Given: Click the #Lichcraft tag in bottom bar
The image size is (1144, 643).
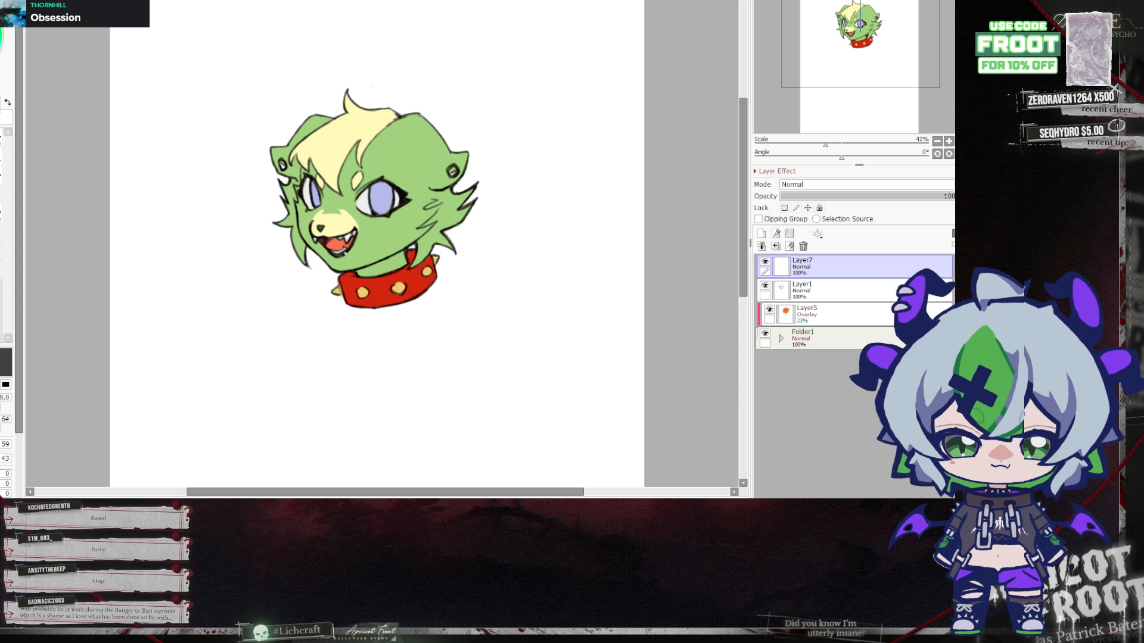Looking at the screenshot, I should [296, 630].
